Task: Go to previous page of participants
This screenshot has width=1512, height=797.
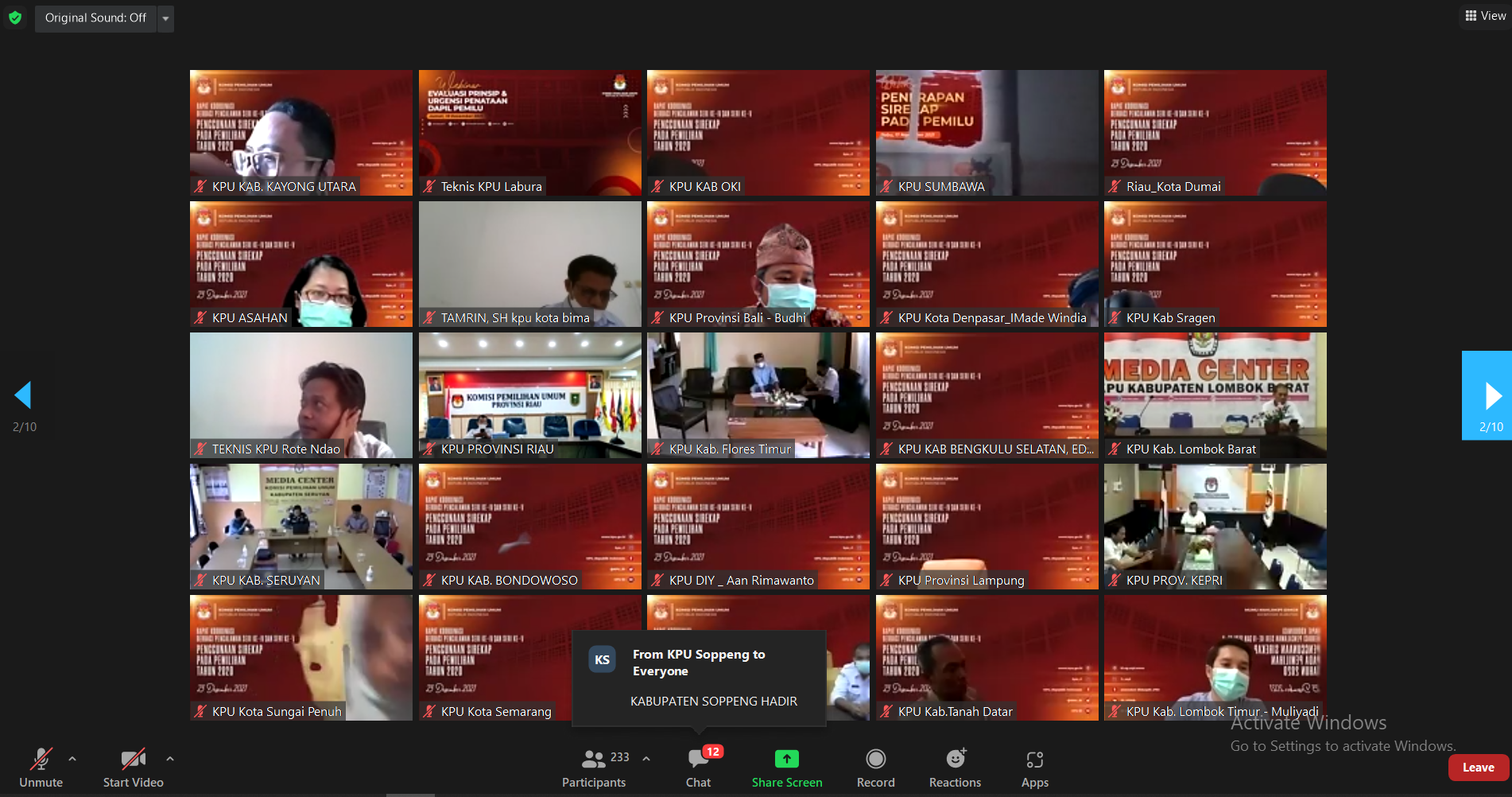Action: pyautogui.click(x=23, y=395)
